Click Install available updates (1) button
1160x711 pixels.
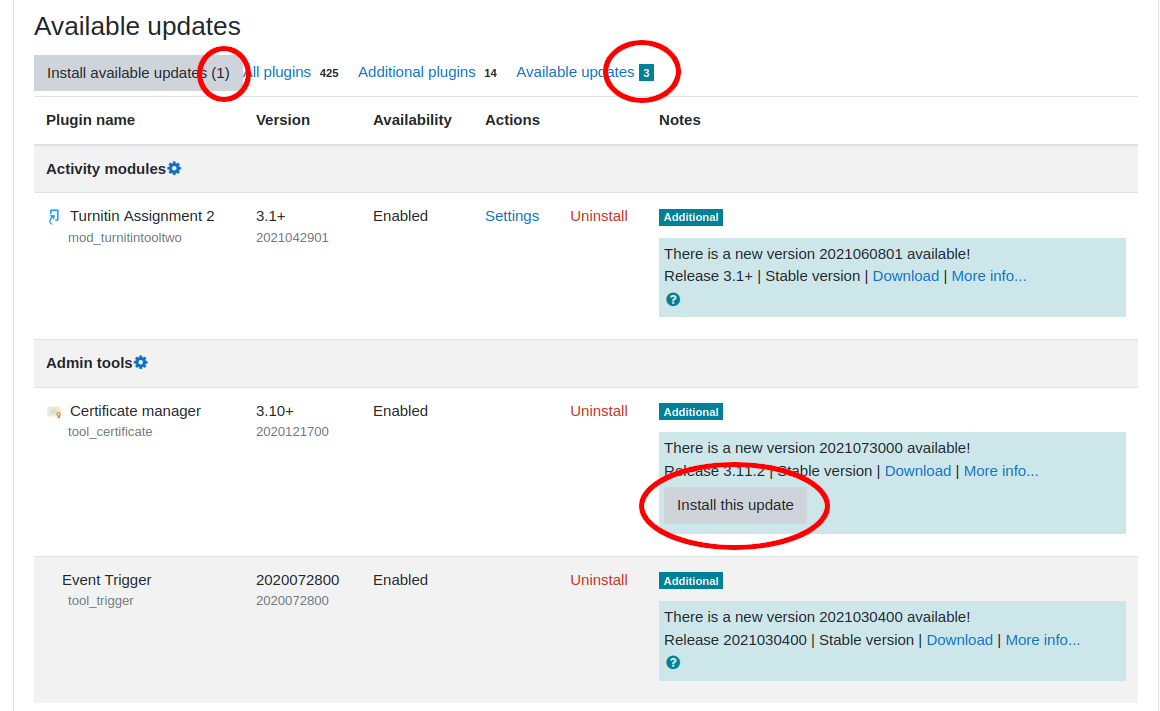click(138, 73)
